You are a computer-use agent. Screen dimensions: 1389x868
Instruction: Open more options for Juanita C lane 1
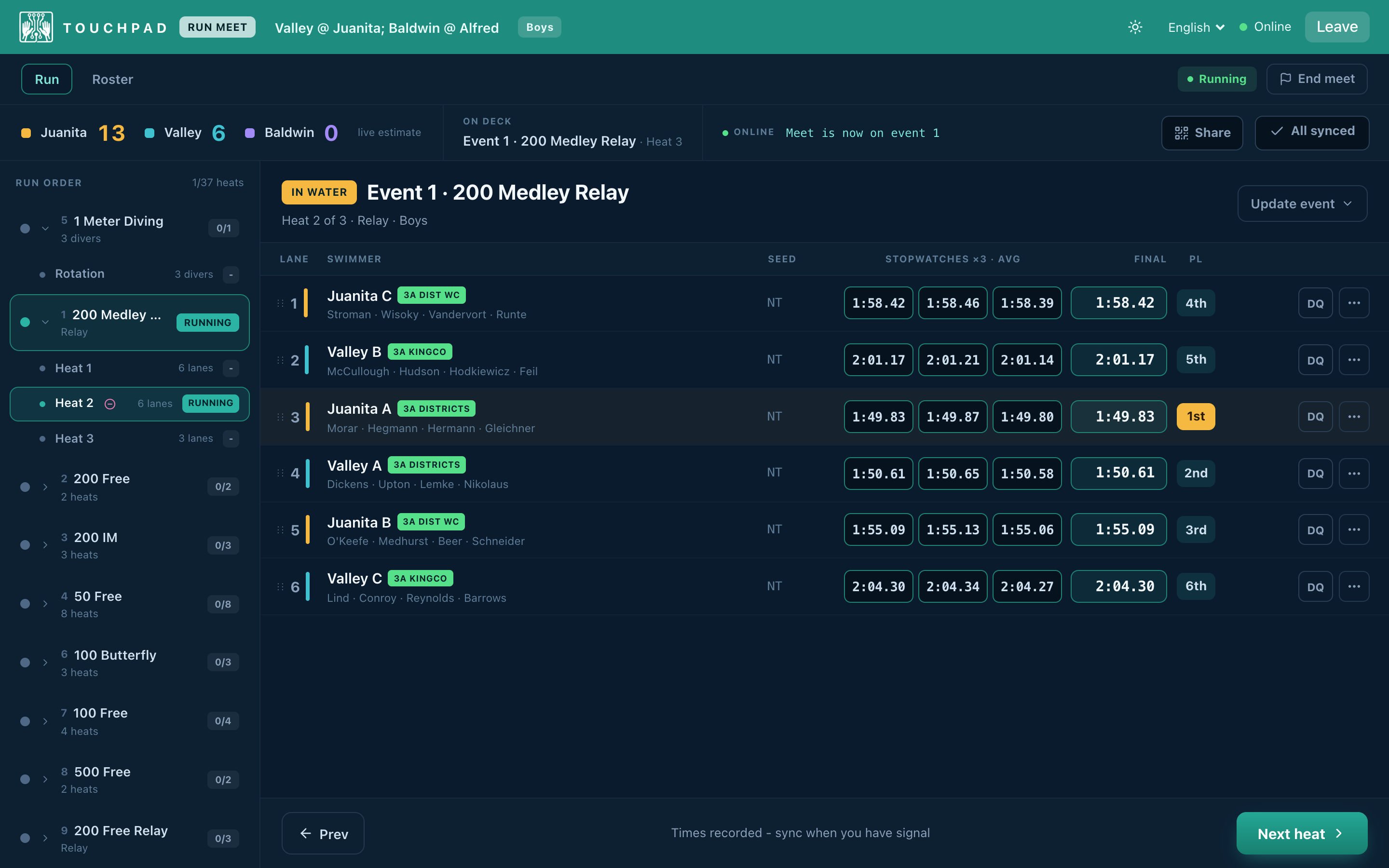tap(1353, 303)
